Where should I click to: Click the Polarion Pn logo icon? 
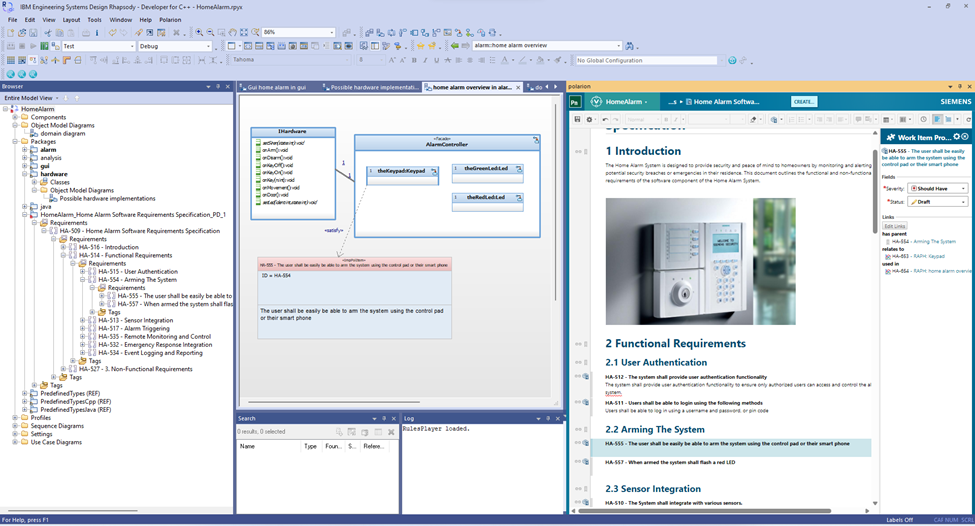[575, 102]
